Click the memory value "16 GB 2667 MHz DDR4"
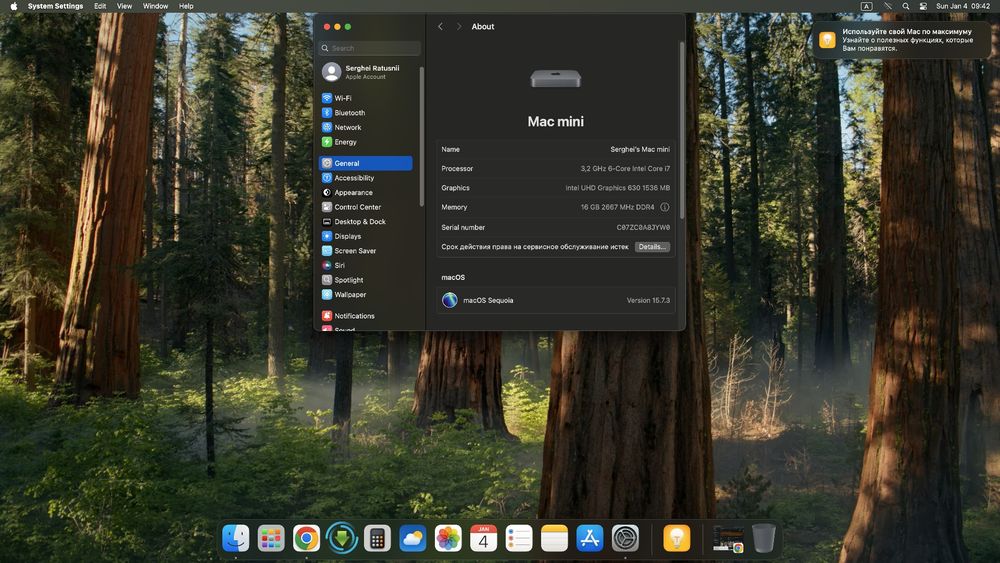Screen dimensions: 1000x563 (617, 207)
